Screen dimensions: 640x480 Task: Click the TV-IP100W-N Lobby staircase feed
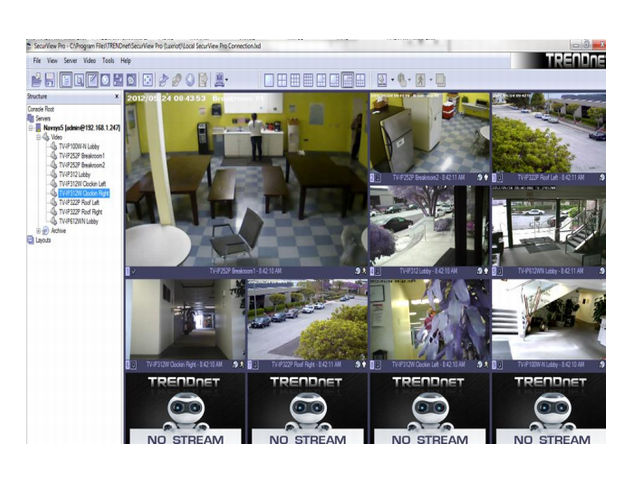(549, 320)
